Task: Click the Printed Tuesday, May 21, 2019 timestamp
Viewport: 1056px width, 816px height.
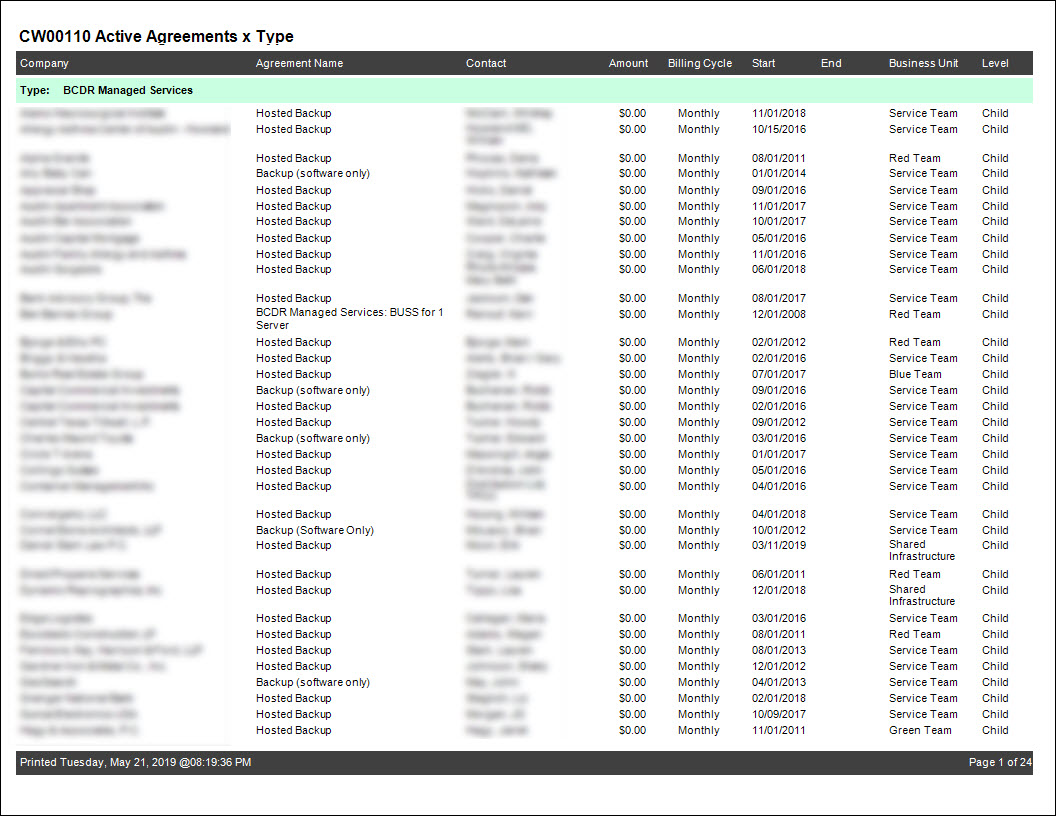Action: click(135, 762)
